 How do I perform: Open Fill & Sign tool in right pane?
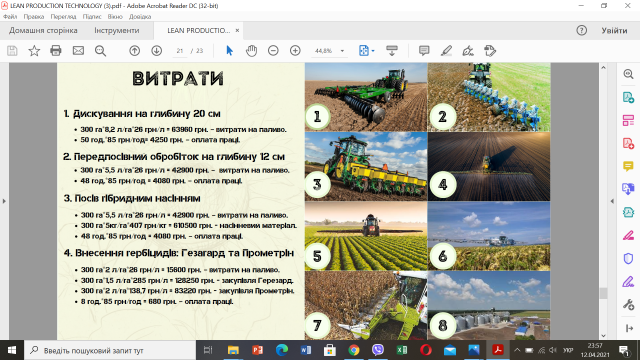(628, 282)
